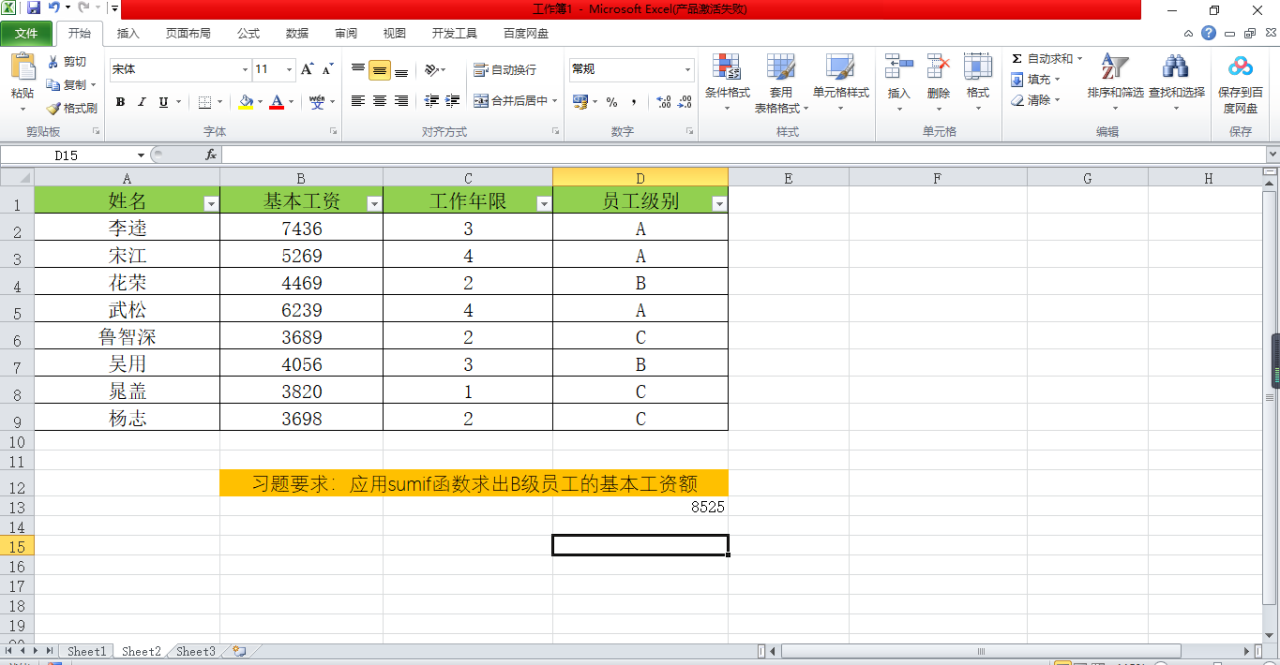Click the insert new worksheet tab icon
Image resolution: width=1280 pixels, height=665 pixels.
[239, 651]
